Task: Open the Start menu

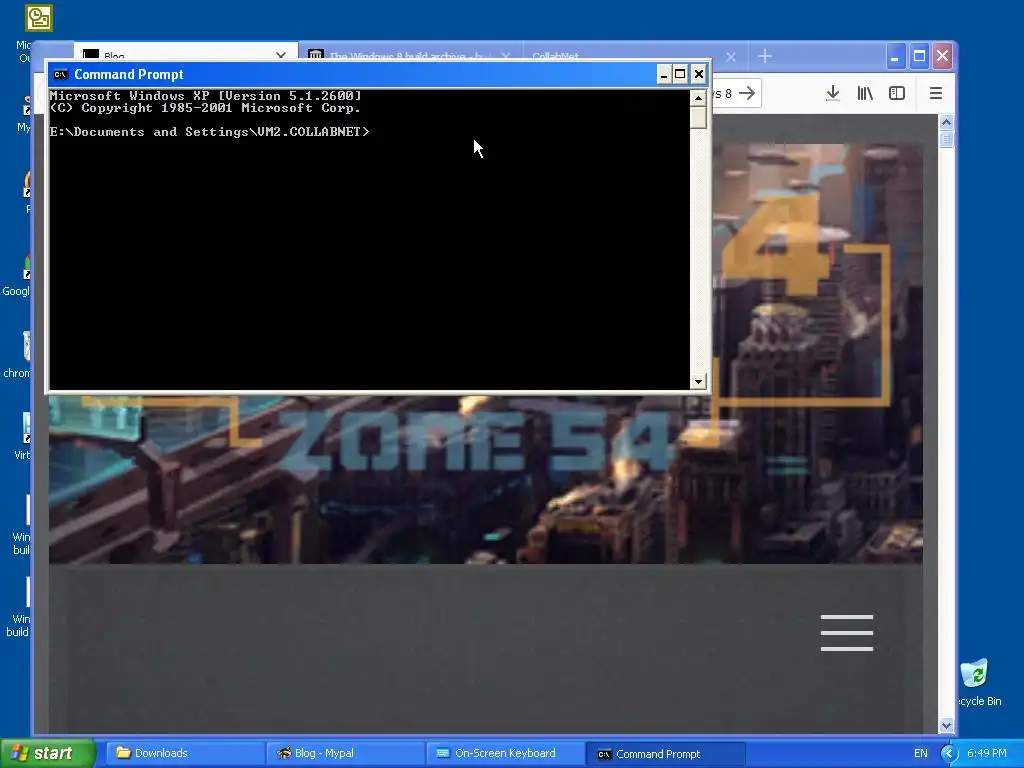Action: point(47,753)
